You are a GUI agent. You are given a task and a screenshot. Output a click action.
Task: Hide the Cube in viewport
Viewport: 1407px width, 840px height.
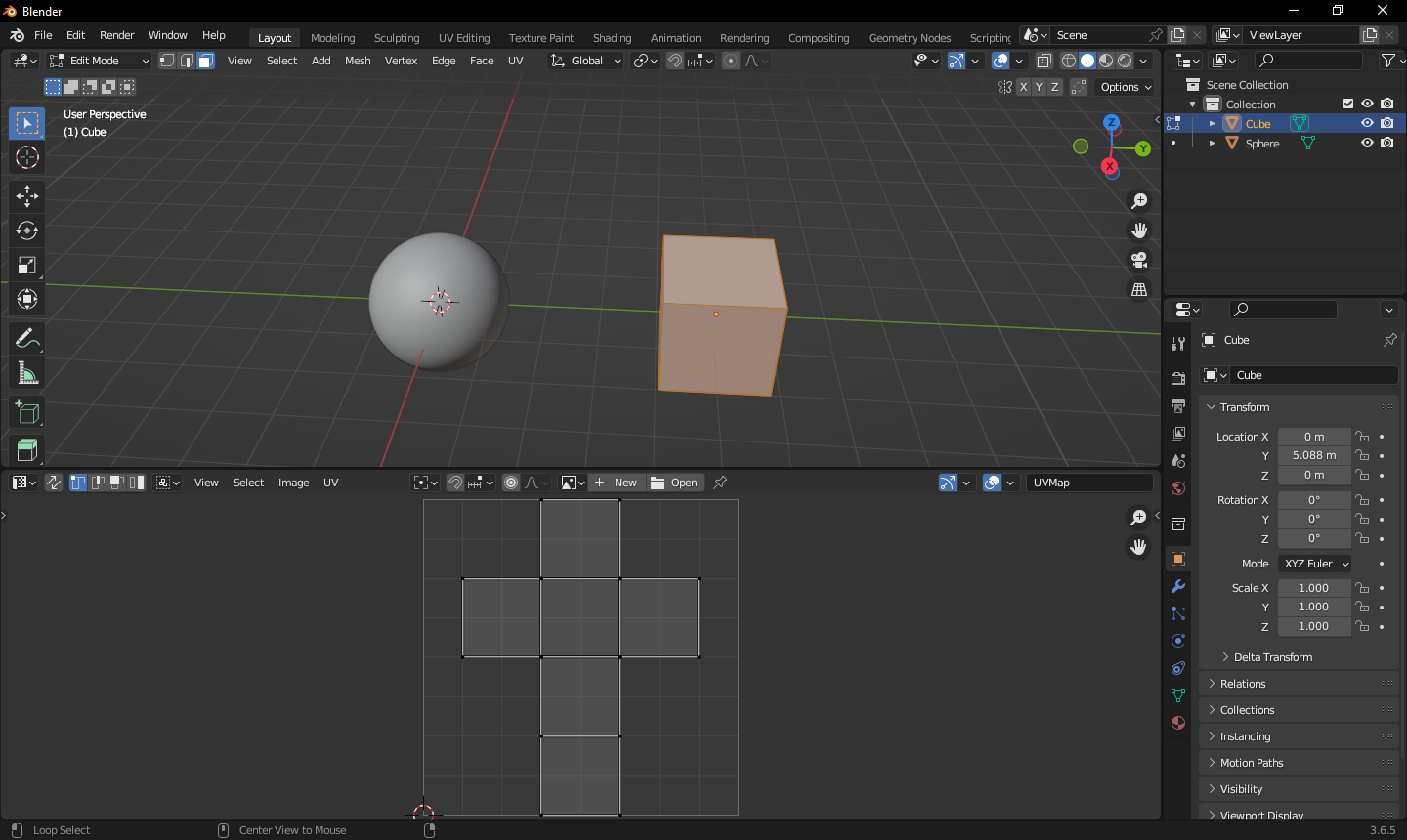[1367, 123]
